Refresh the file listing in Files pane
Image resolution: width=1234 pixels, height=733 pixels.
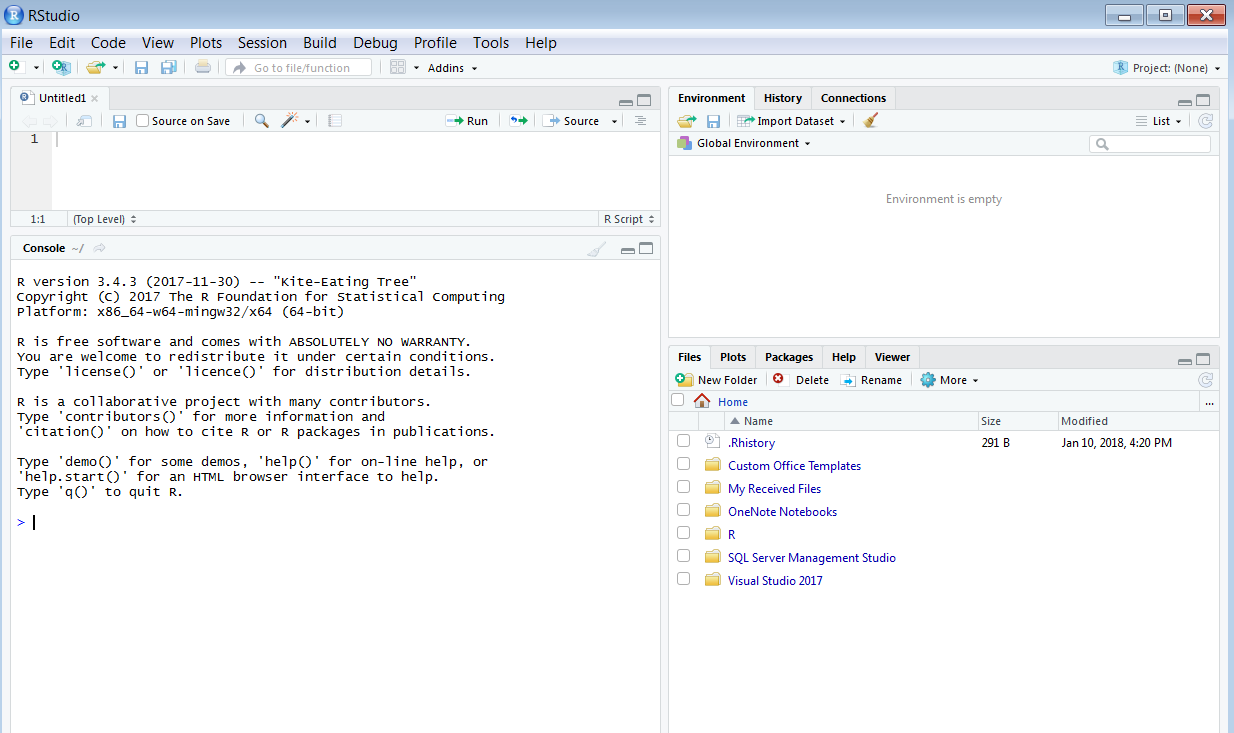click(x=1205, y=380)
